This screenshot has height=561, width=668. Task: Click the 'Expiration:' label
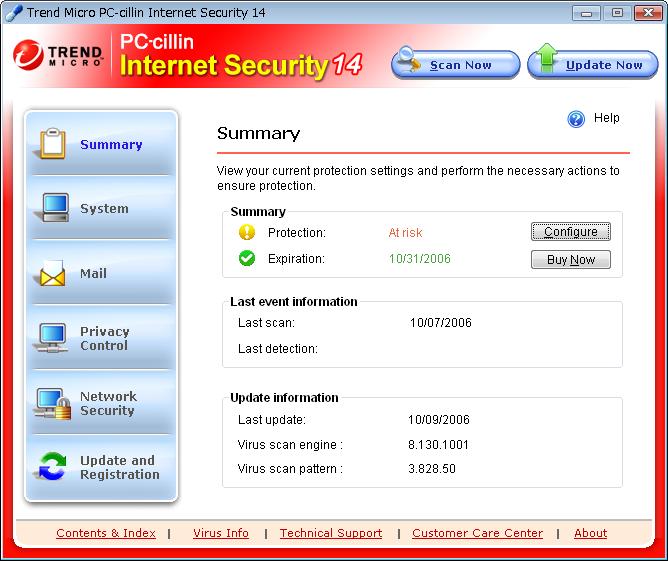(x=296, y=259)
